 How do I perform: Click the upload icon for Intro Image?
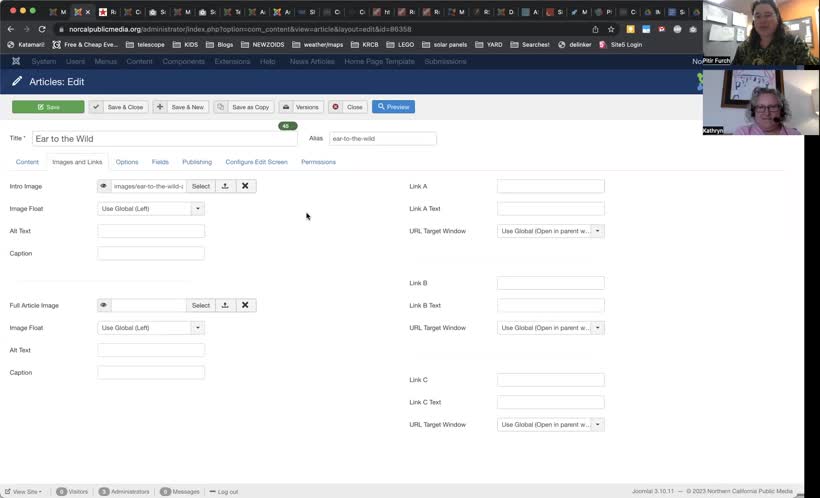coord(225,186)
